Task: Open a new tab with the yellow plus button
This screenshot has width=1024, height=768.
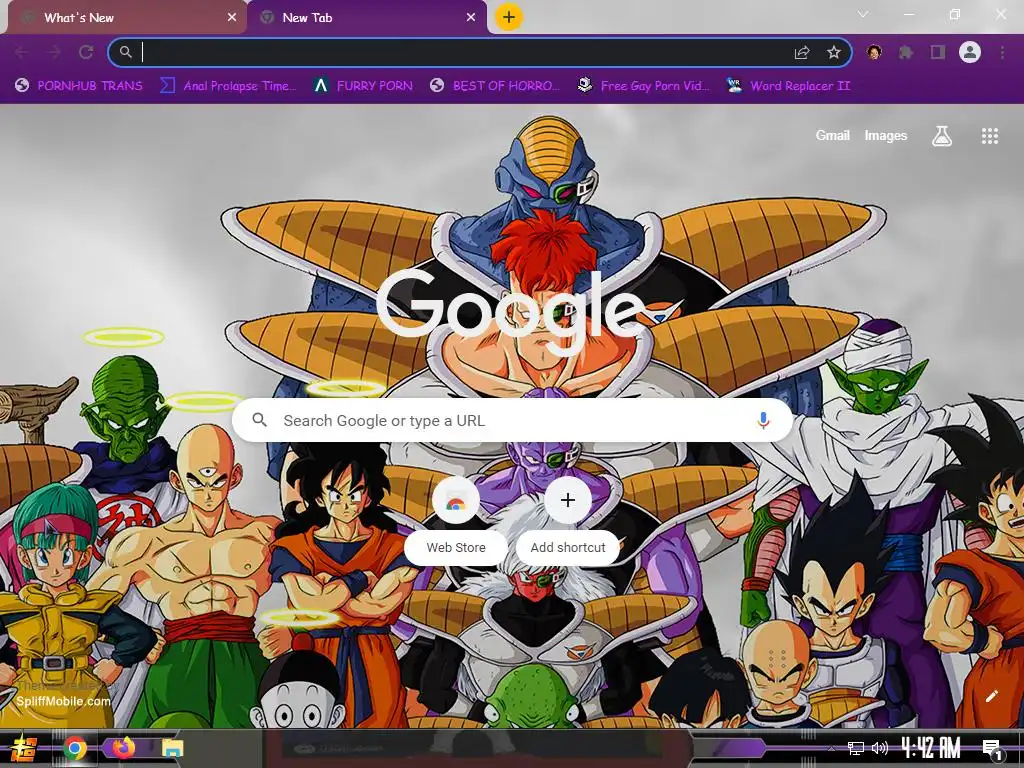Action: (509, 17)
